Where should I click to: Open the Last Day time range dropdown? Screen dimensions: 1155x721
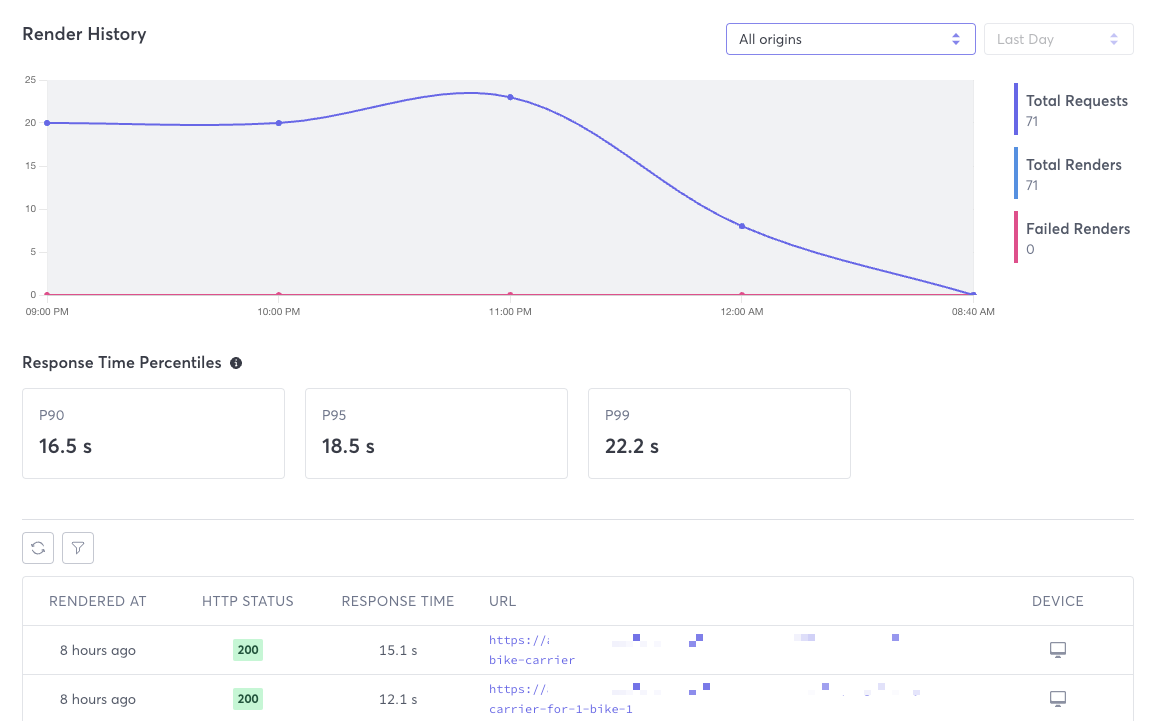(1058, 39)
